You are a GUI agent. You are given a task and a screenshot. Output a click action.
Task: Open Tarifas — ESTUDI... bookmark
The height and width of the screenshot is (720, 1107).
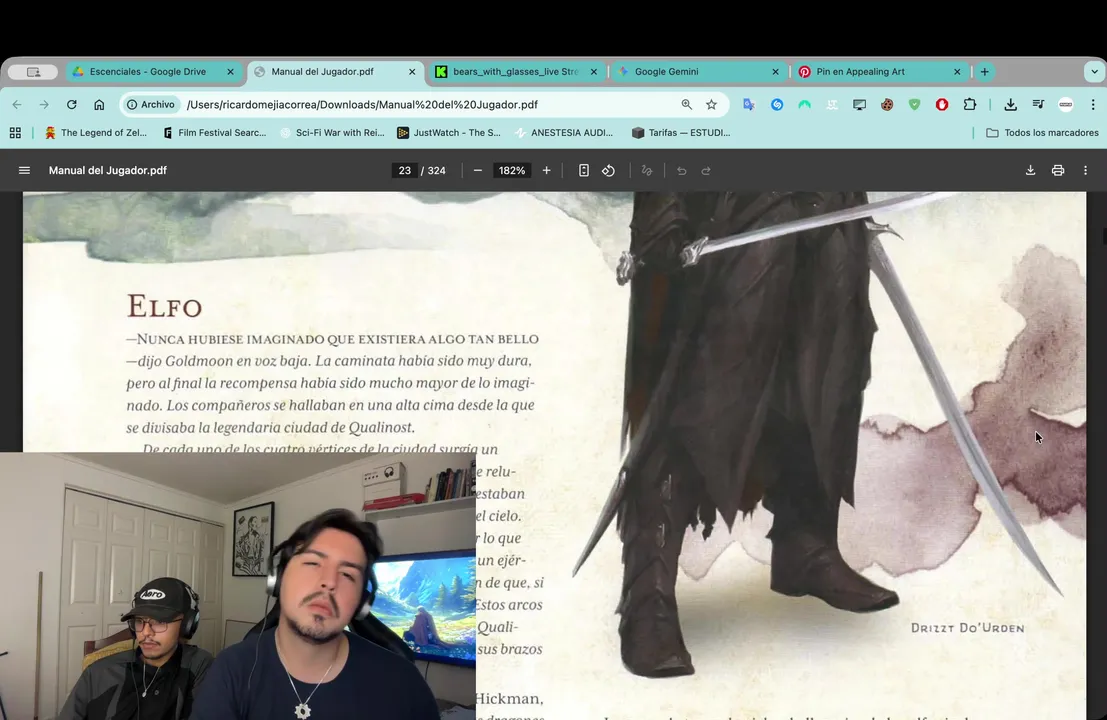[681, 133]
